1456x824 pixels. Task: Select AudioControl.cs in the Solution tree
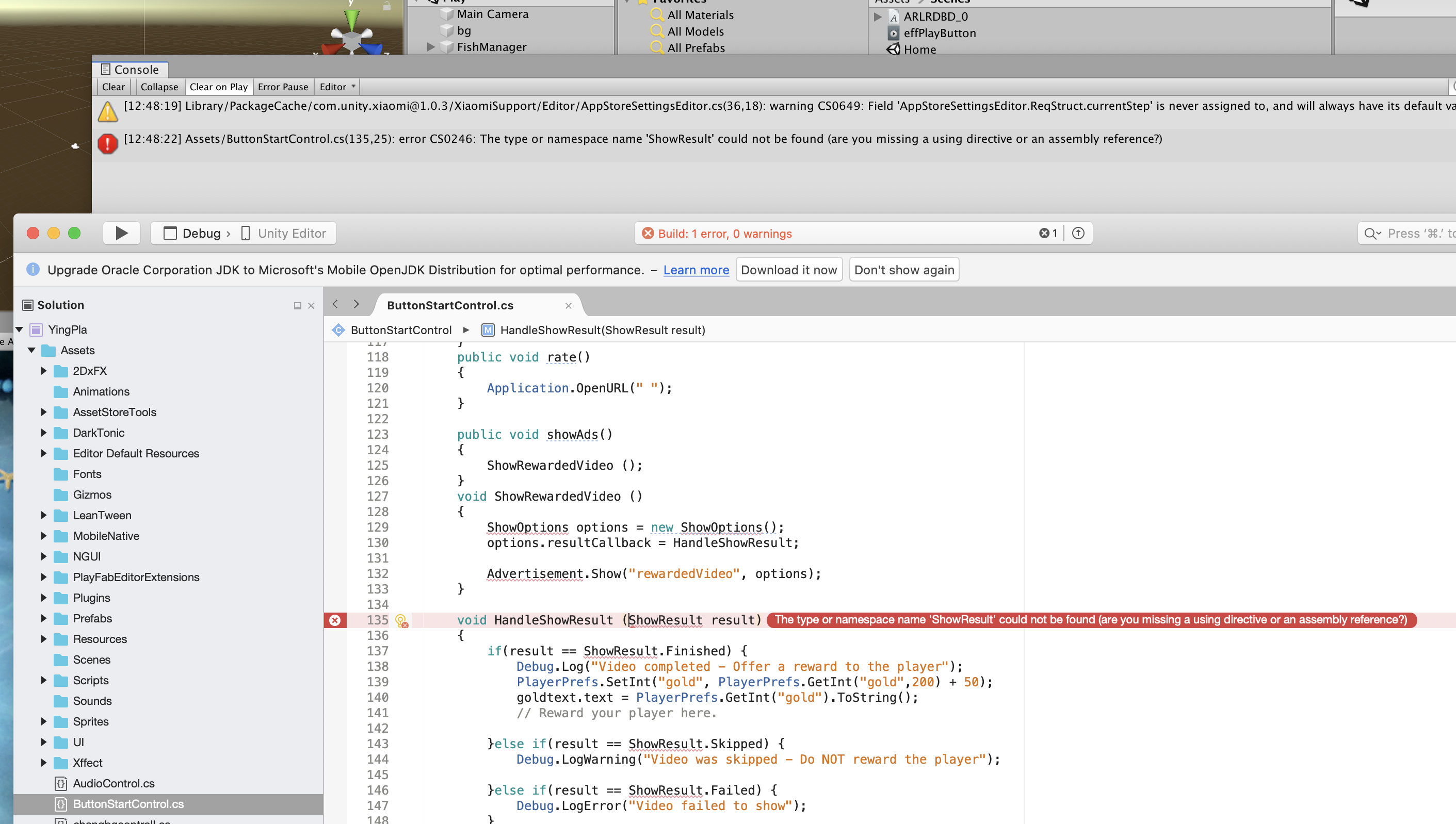[113, 783]
